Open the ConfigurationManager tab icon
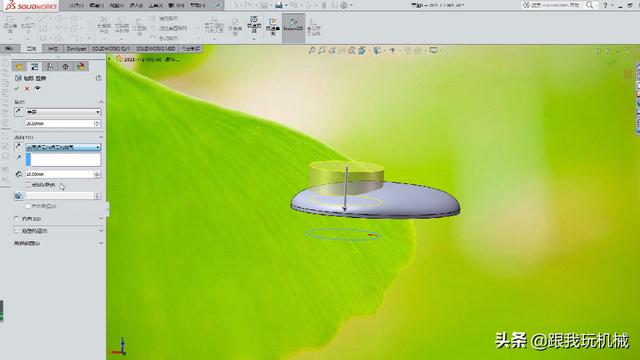The height and width of the screenshot is (360, 640). [50, 67]
